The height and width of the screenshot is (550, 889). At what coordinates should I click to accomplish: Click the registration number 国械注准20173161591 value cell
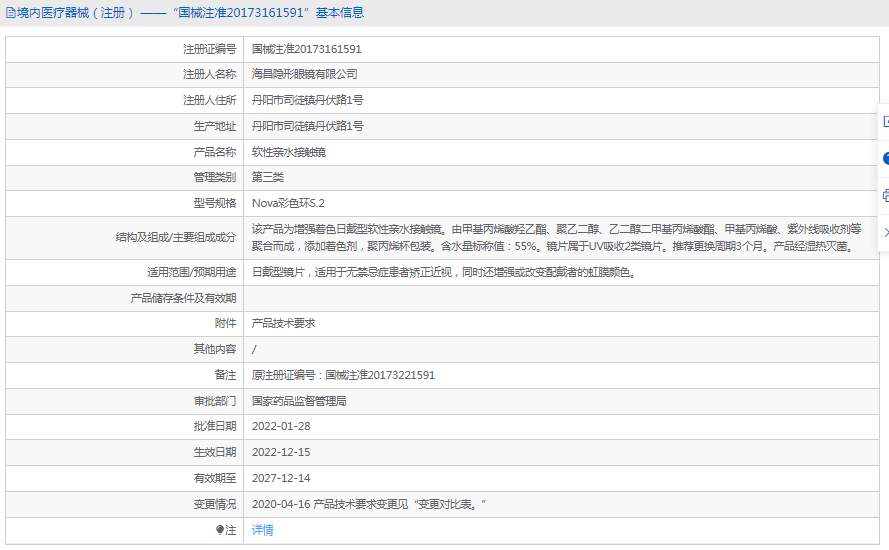pyautogui.click(x=306, y=49)
